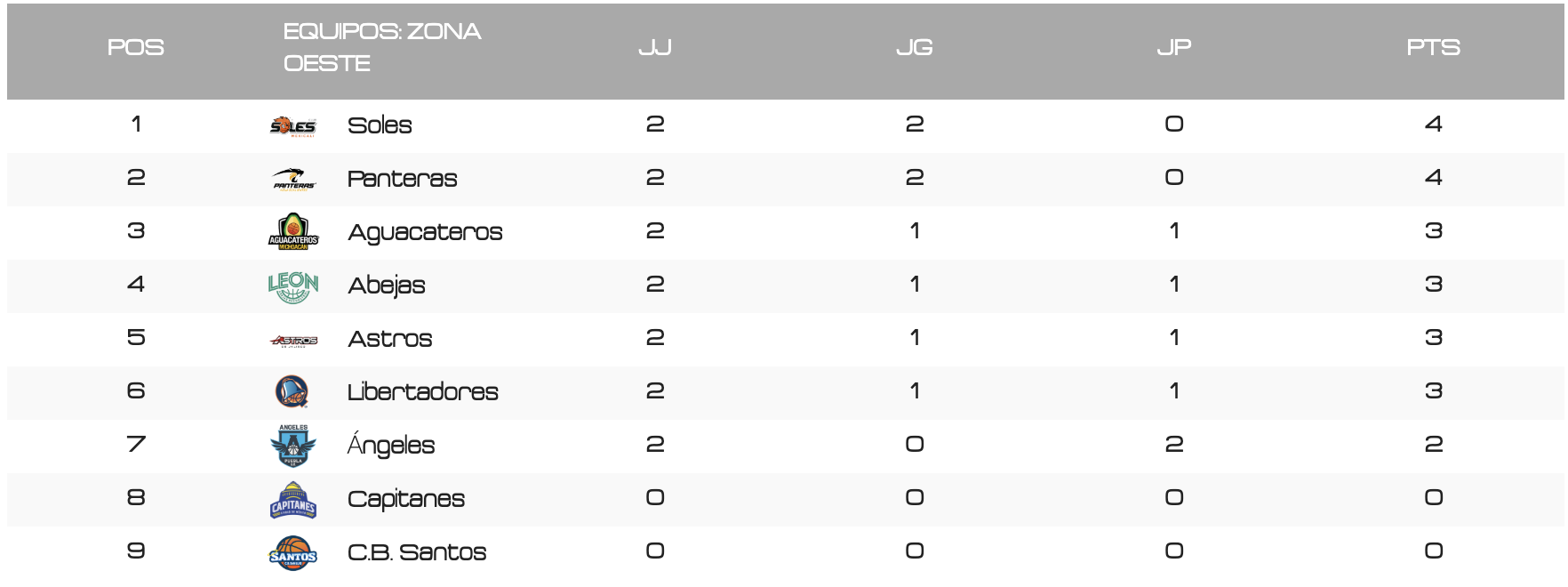Open the Soles team name link
Image resolution: width=1568 pixels, height=587 pixels.
[x=380, y=125]
